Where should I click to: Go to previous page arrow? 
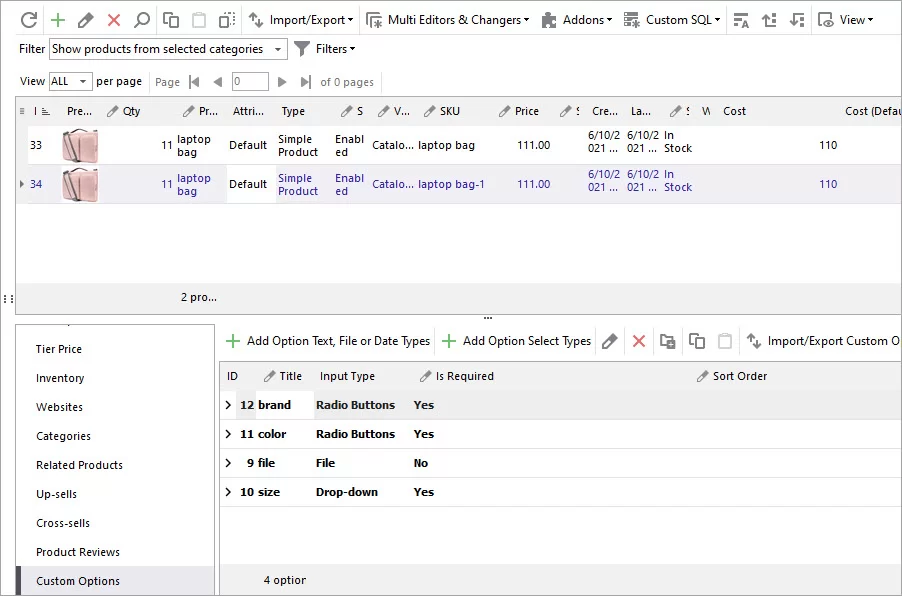[217, 82]
